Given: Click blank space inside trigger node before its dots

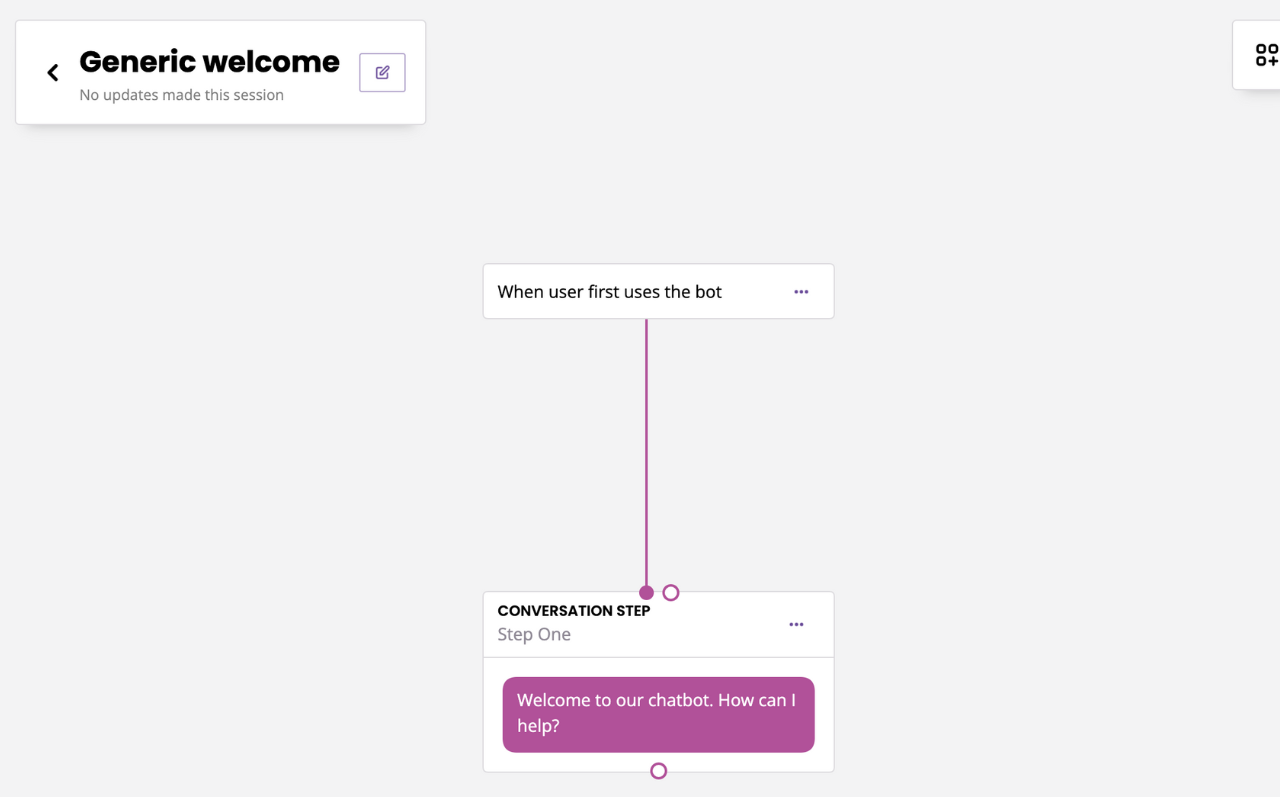Looking at the screenshot, I should click(x=756, y=292).
